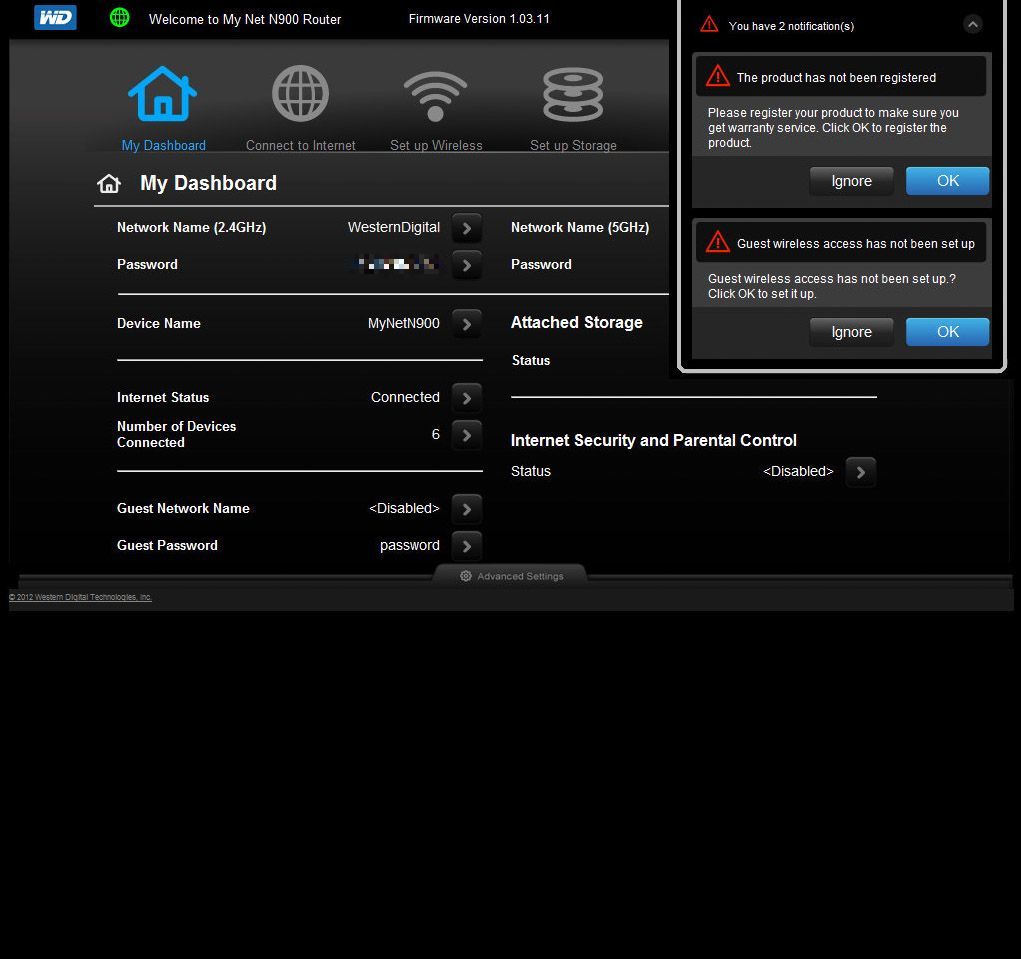Click the Guest Password label

[167, 545]
